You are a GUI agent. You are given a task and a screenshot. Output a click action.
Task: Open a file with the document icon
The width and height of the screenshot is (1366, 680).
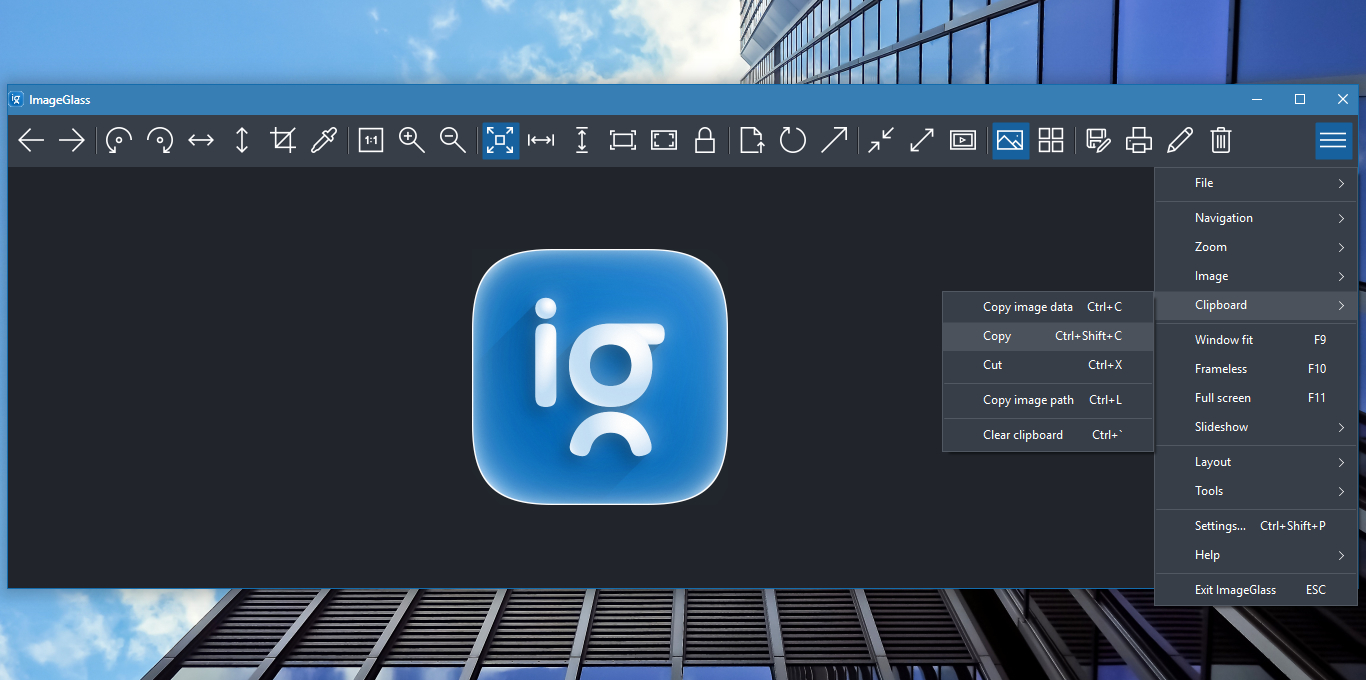752,141
